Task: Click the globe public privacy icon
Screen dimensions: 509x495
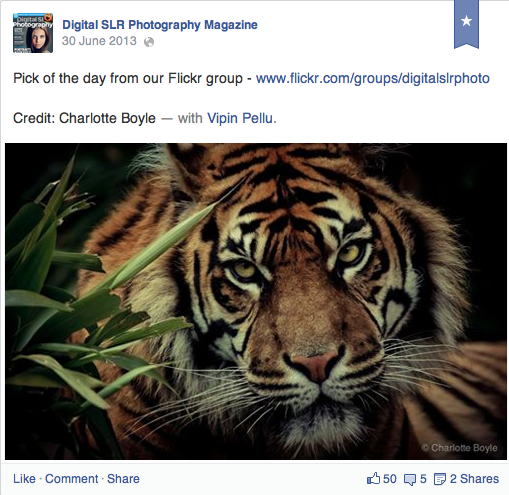Action: [149, 42]
